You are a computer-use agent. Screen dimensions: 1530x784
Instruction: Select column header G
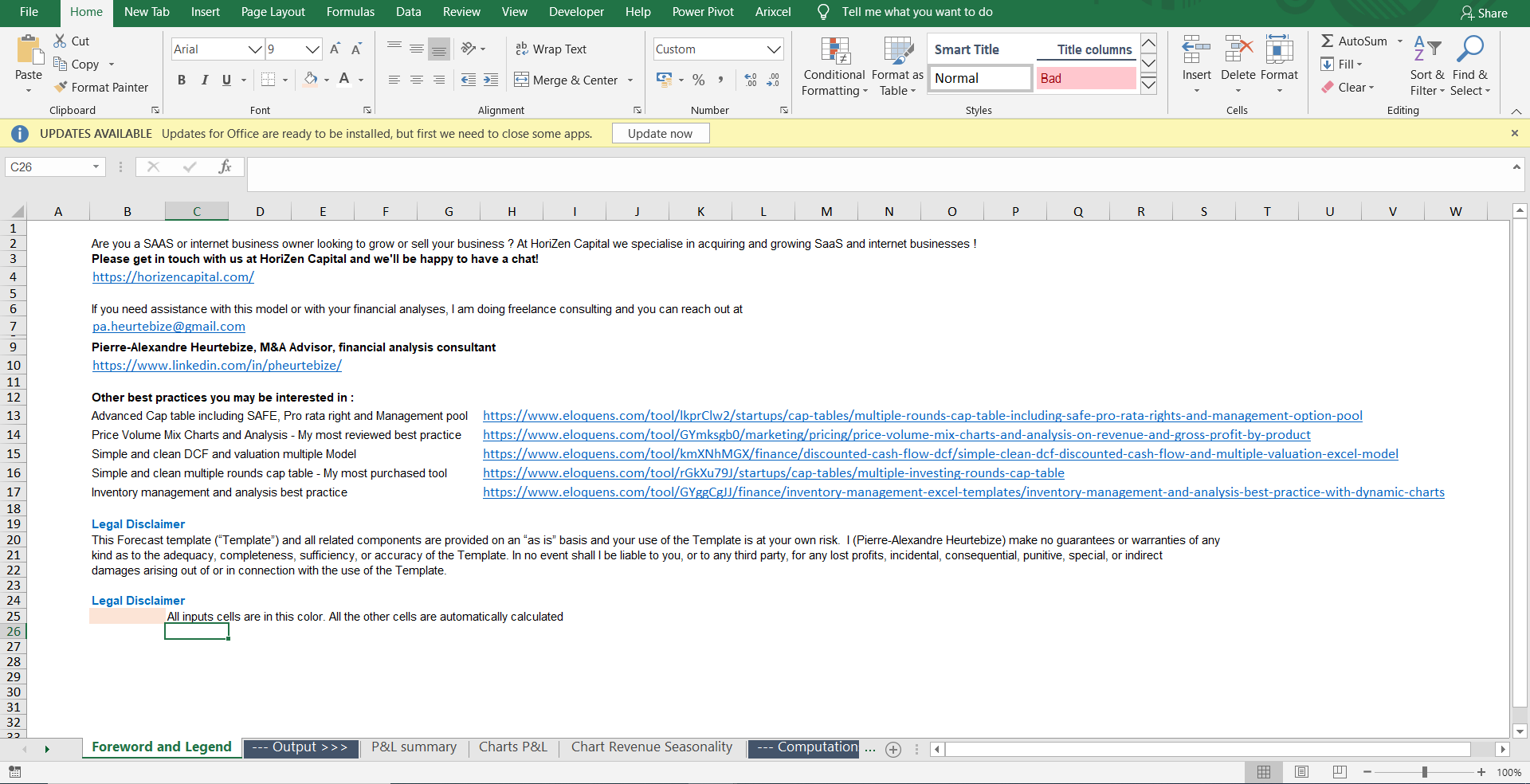point(449,211)
